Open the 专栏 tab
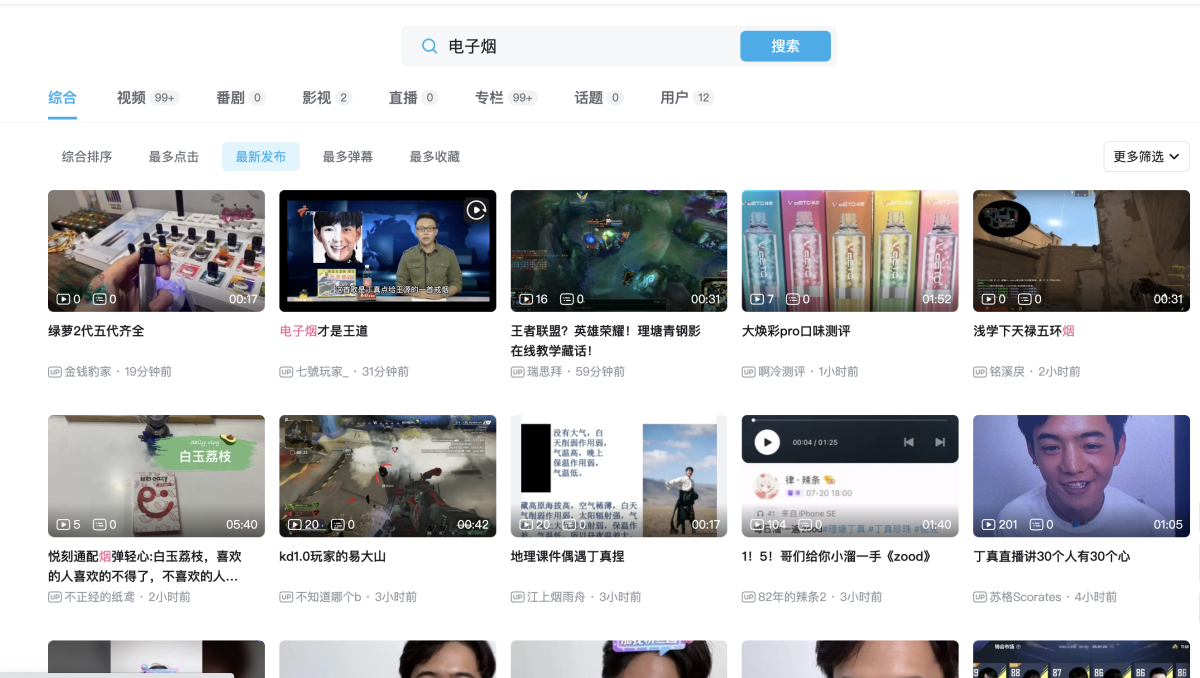Viewport: 1200px width, 678px height. coord(489,97)
